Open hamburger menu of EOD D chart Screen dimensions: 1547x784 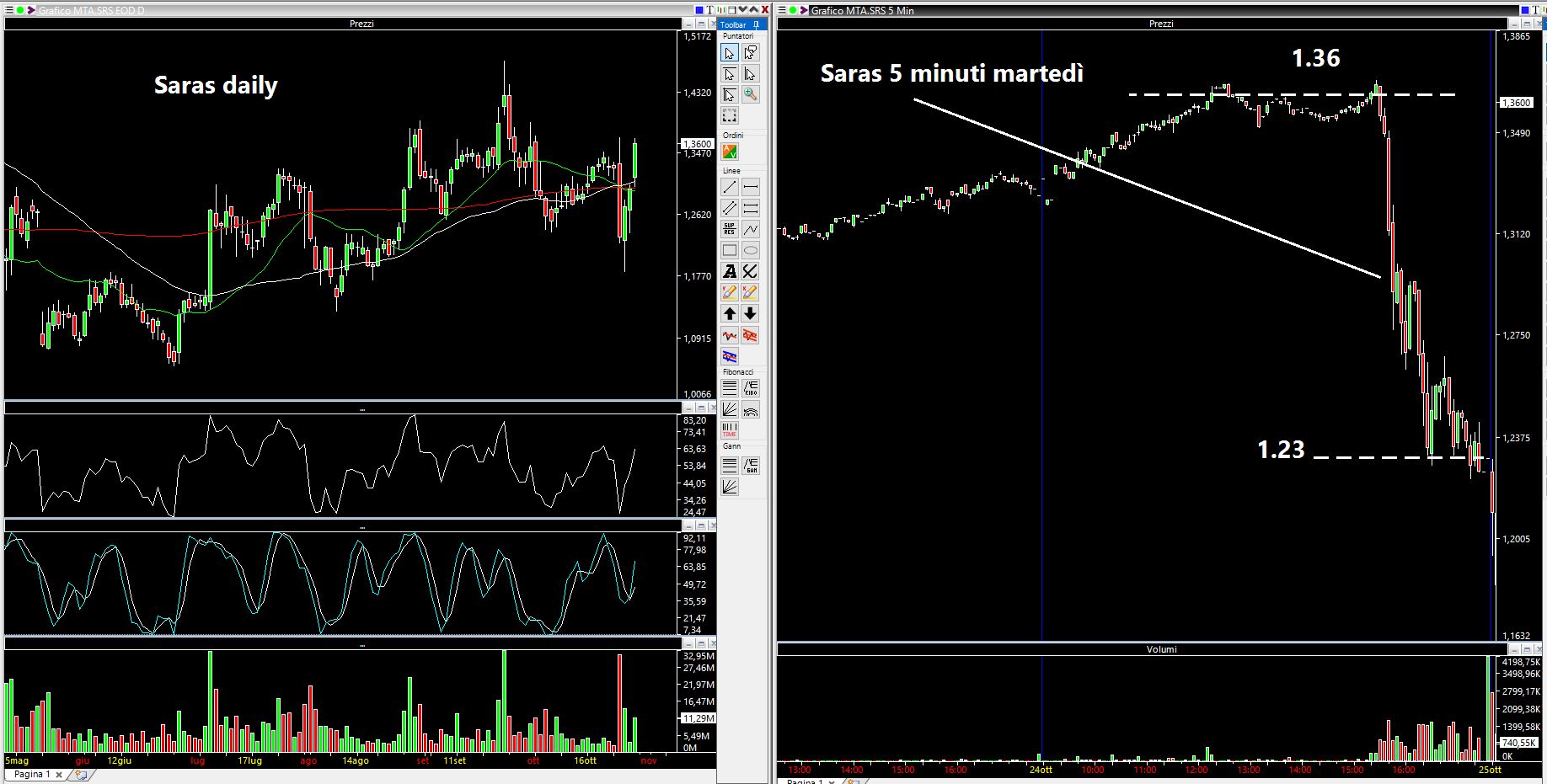[x=9, y=10]
